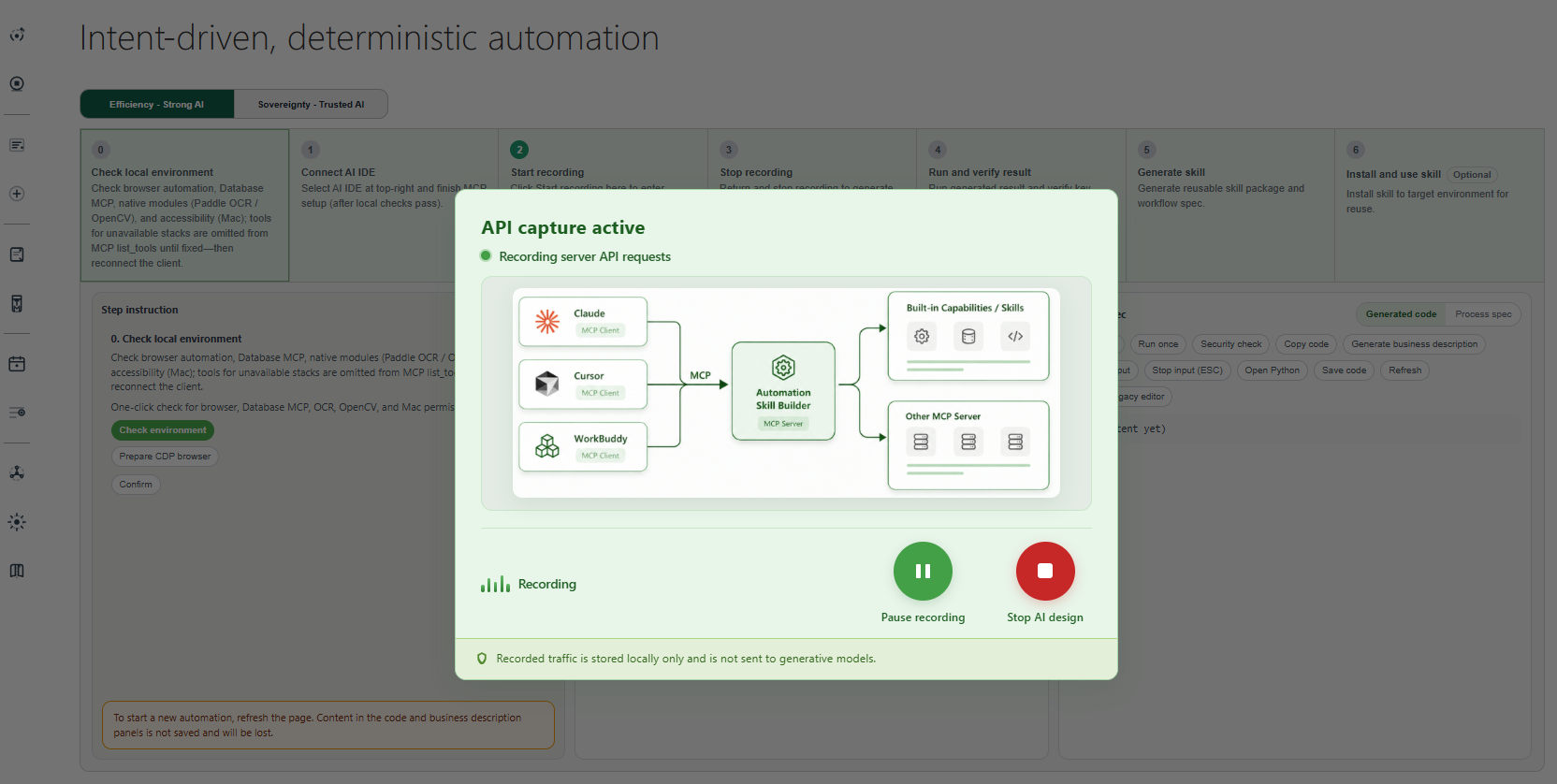The height and width of the screenshot is (784, 1557).
Task: Click the Open Python button
Action: point(1272,370)
